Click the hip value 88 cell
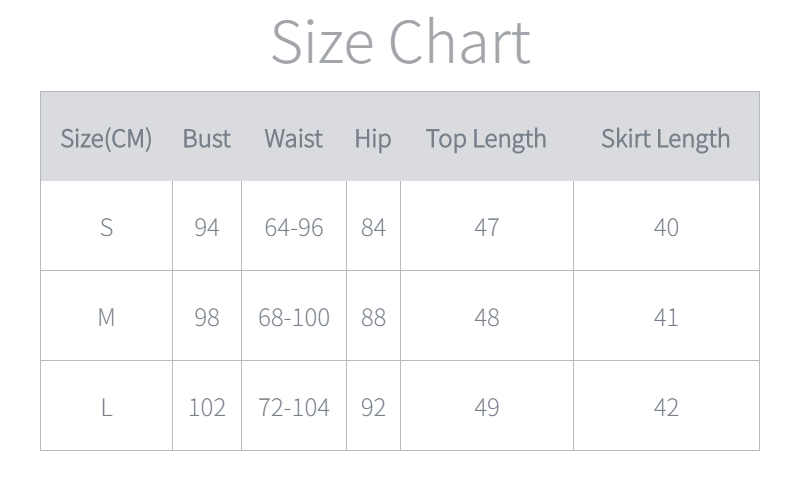Viewport: 800px width, 500px height. pyautogui.click(x=373, y=317)
